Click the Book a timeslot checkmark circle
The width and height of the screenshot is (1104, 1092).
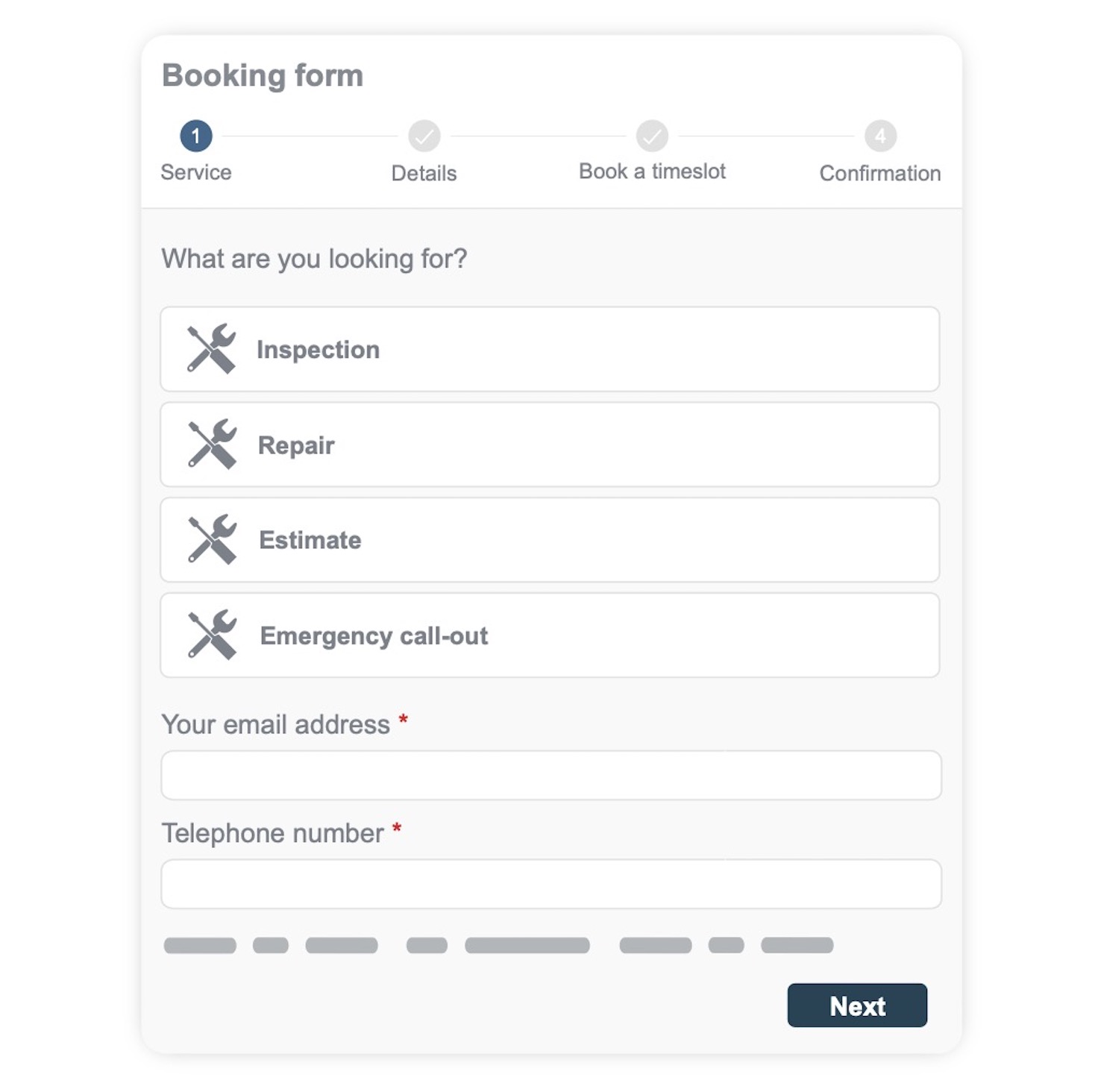(652, 136)
